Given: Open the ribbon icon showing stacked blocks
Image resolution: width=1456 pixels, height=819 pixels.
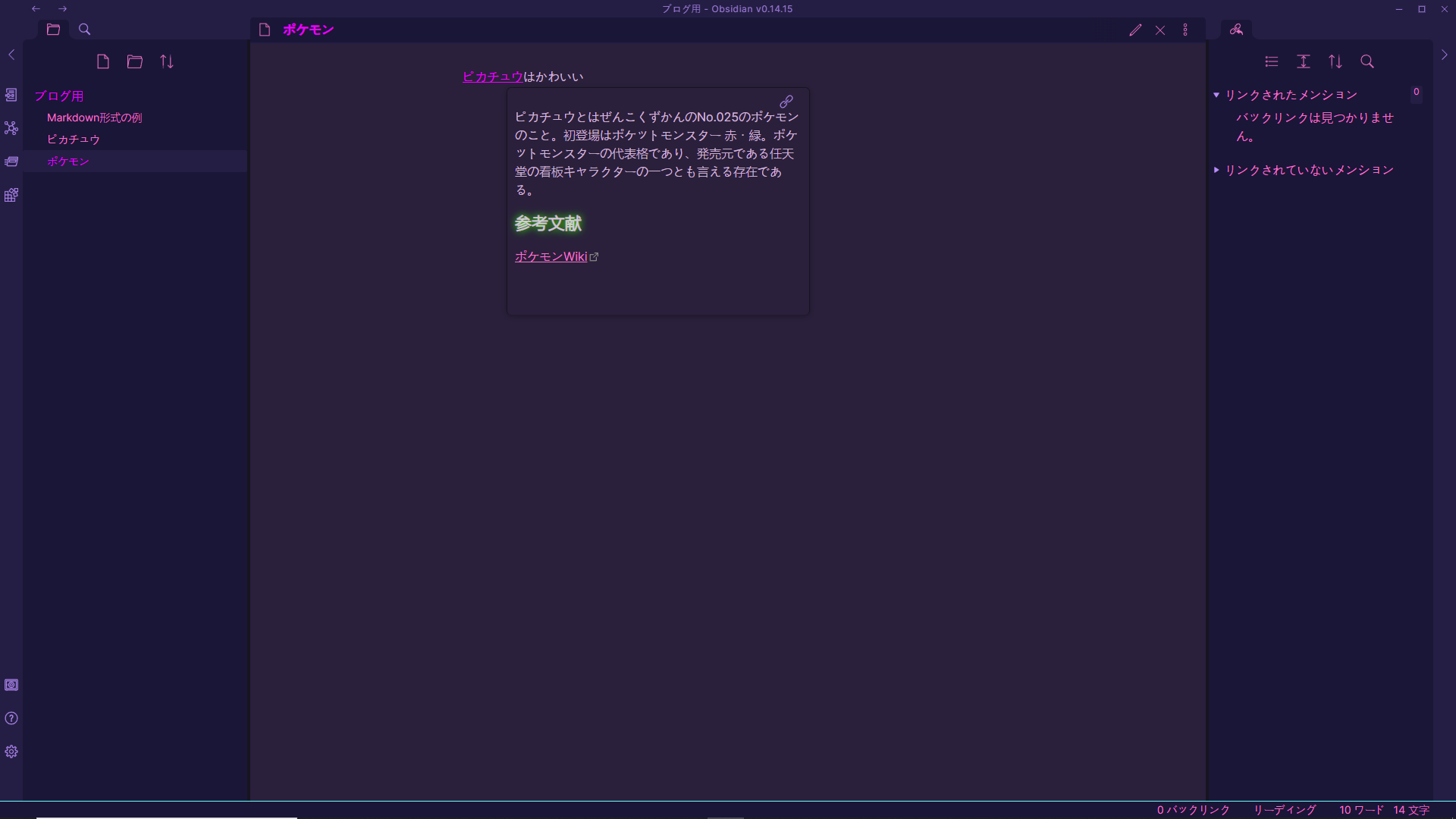Looking at the screenshot, I should point(11,195).
